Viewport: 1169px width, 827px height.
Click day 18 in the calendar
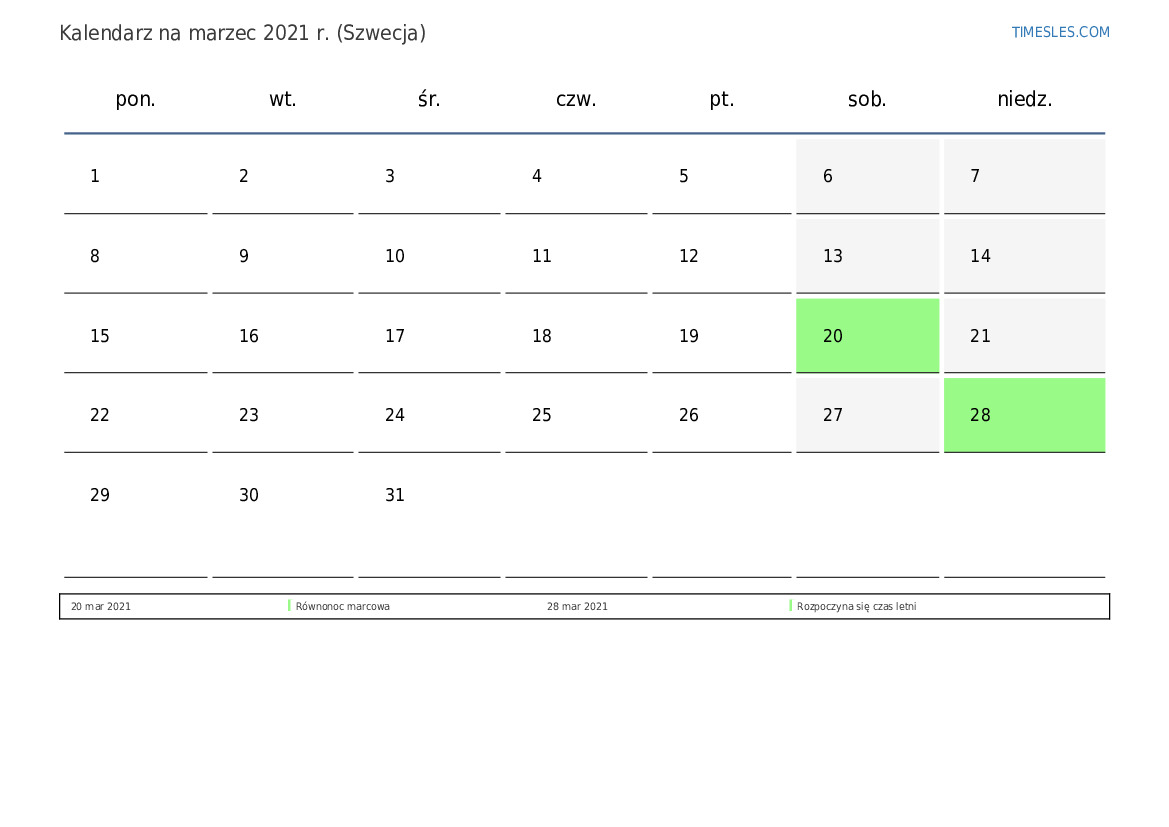coord(576,336)
